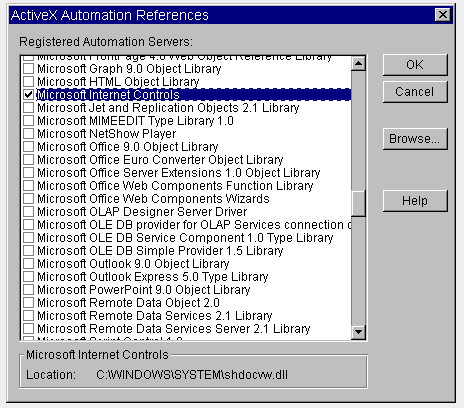Check Microsoft Graph 9.0 Object Library
This screenshot has width=464, height=408.
29,69
